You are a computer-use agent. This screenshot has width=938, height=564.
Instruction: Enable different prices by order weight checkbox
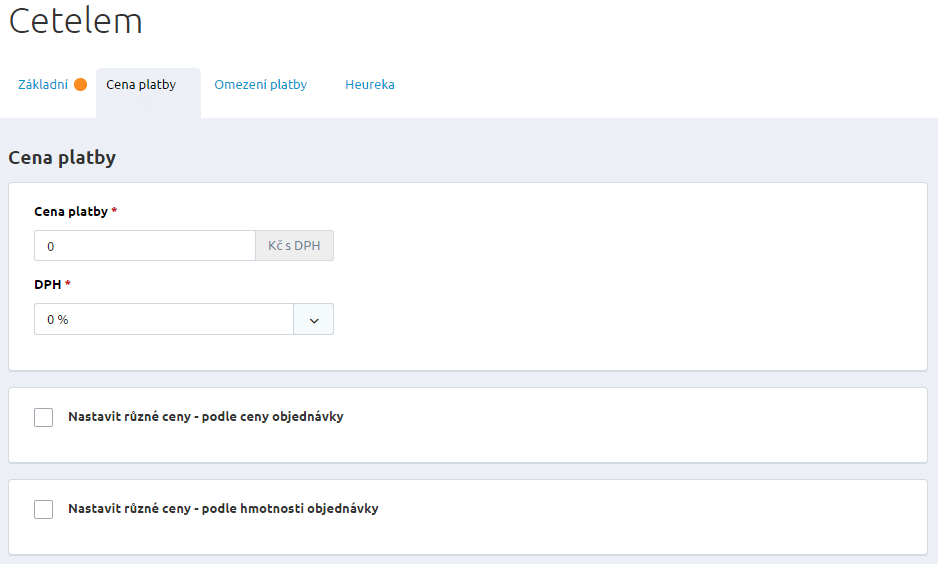pyautogui.click(x=44, y=510)
